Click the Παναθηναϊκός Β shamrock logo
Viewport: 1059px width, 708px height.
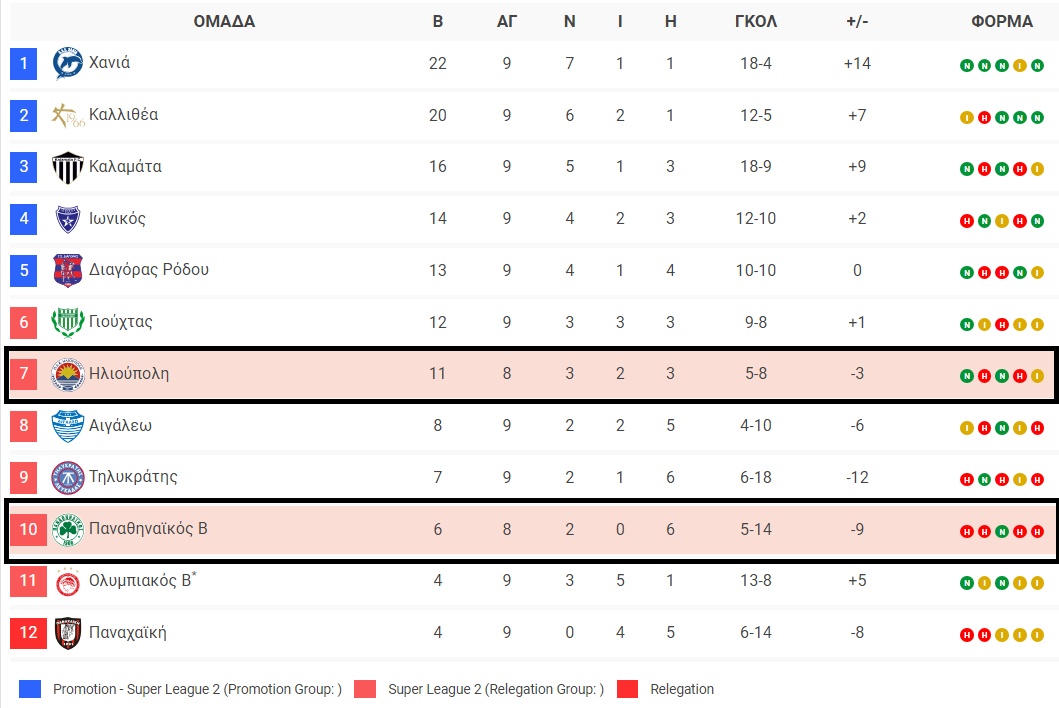pos(68,529)
